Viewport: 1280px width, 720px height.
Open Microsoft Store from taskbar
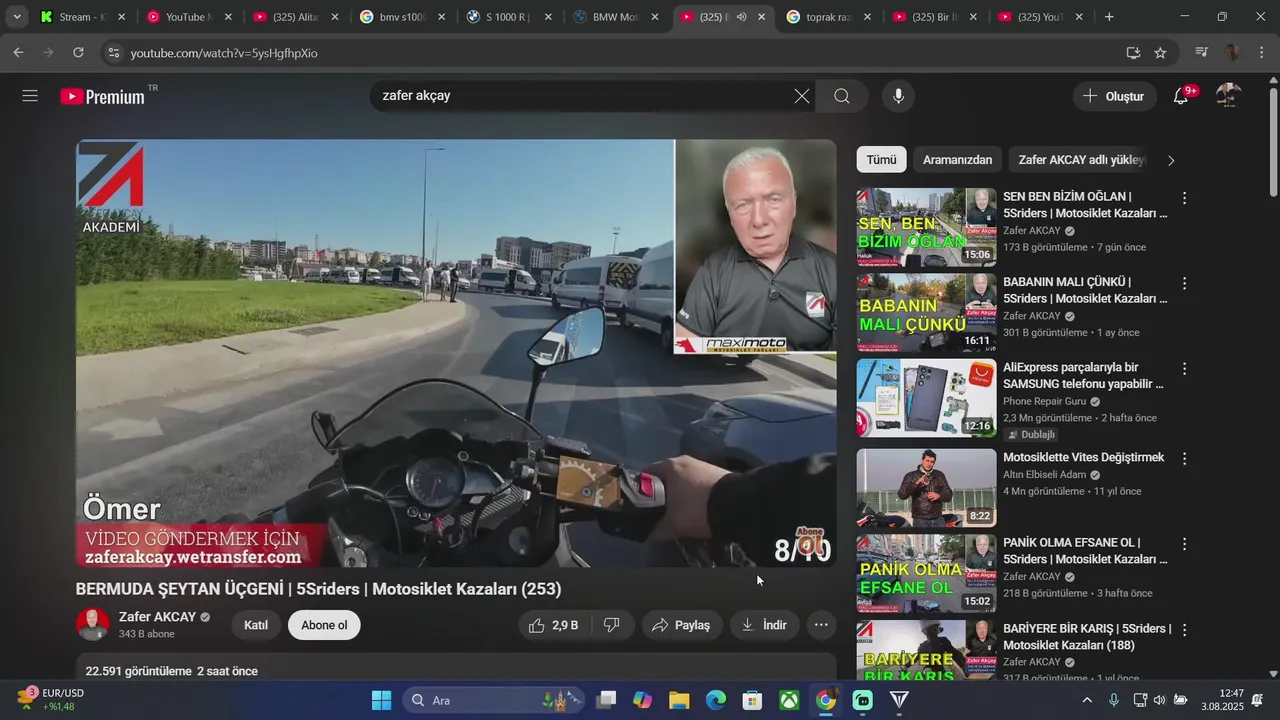[x=752, y=700]
